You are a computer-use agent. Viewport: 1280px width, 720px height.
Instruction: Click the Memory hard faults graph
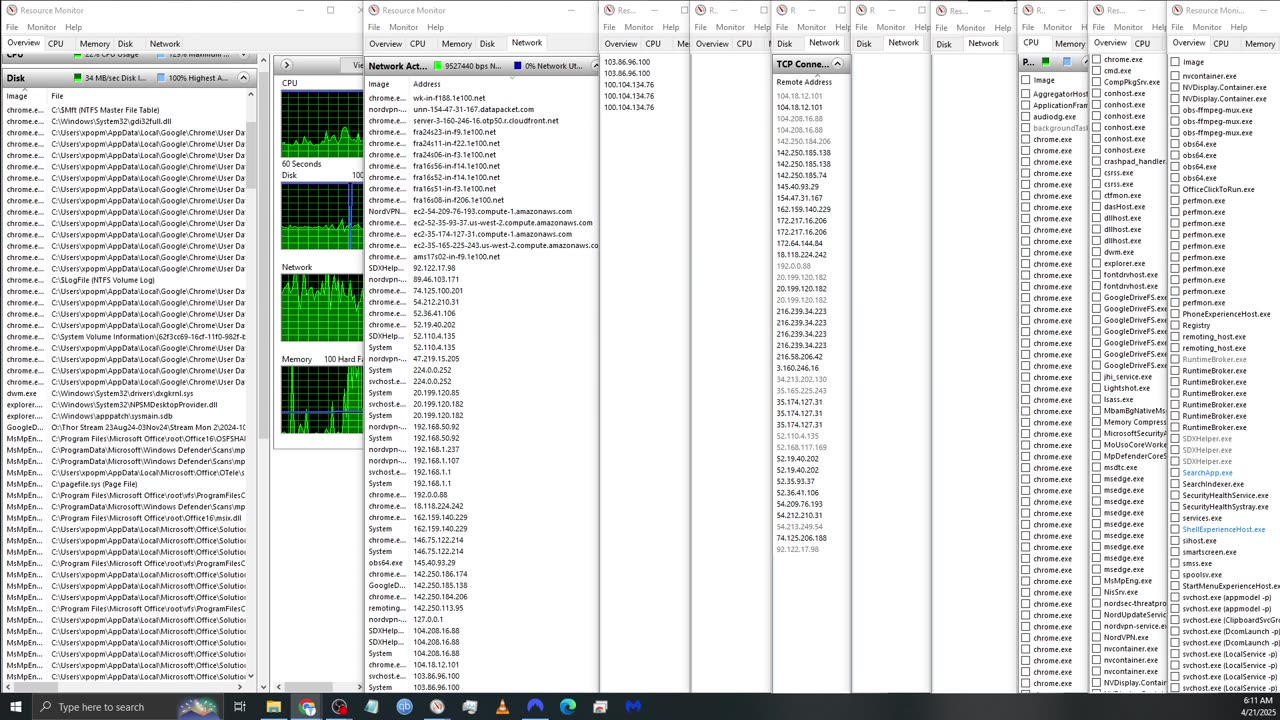tap(322, 400)
